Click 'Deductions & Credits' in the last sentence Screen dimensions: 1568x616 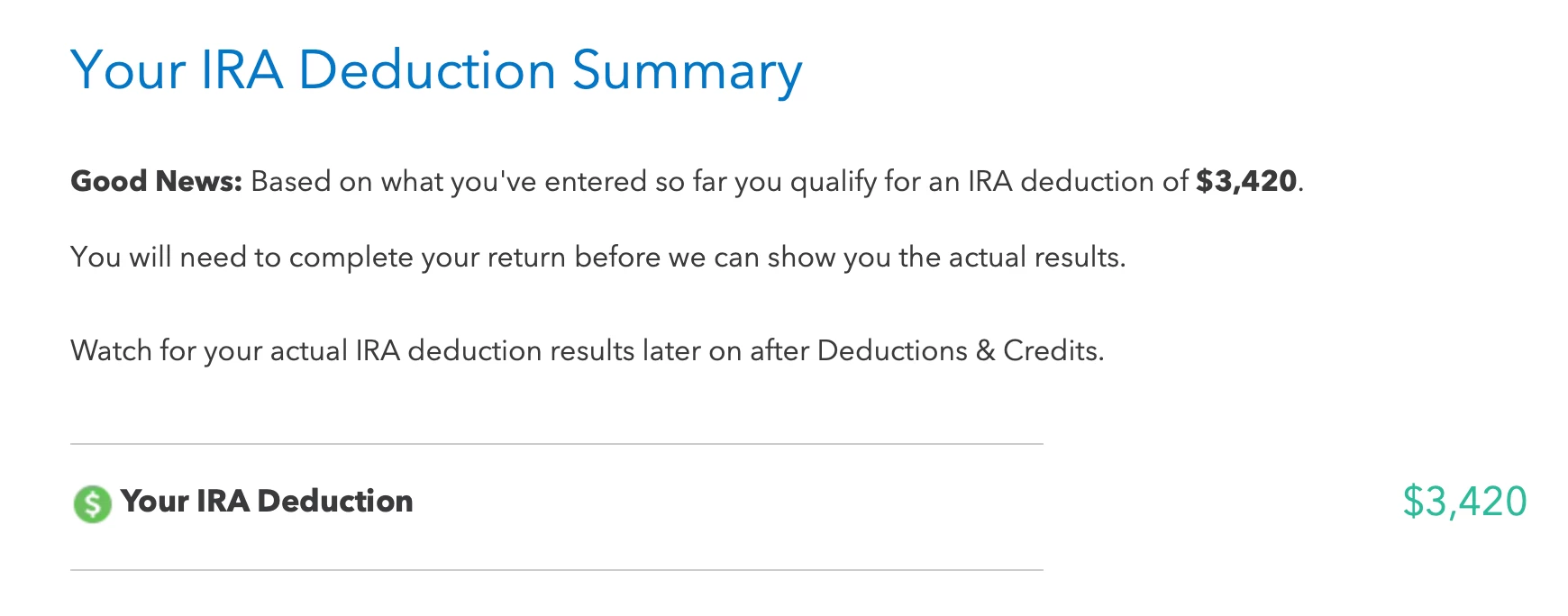[x=961, y=350]
